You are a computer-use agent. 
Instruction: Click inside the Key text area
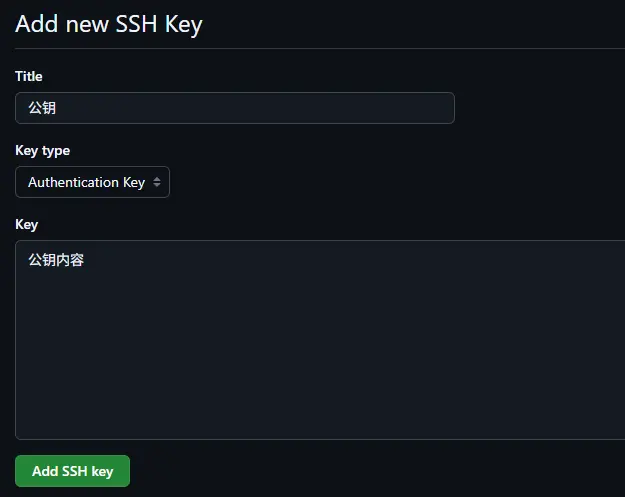(x=320, y=340)
